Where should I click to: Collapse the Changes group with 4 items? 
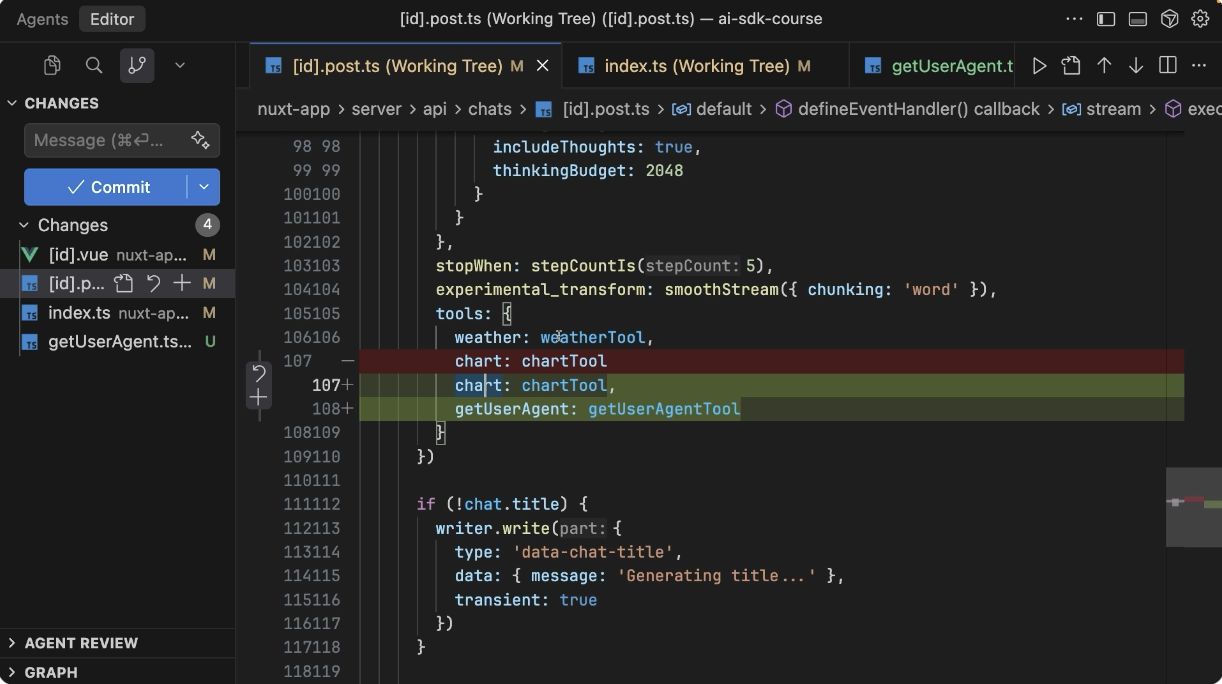73,225
